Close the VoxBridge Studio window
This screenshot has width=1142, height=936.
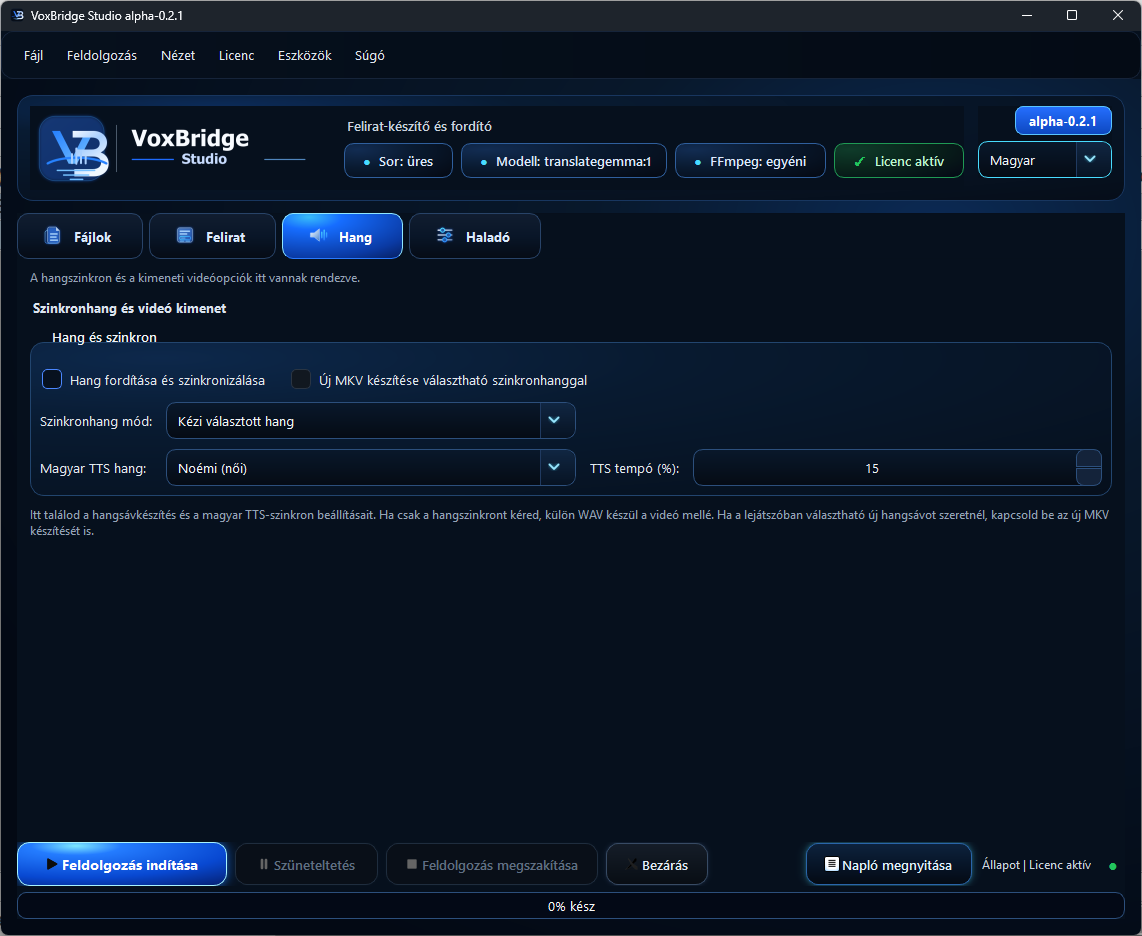click(x=1118, y=15)
